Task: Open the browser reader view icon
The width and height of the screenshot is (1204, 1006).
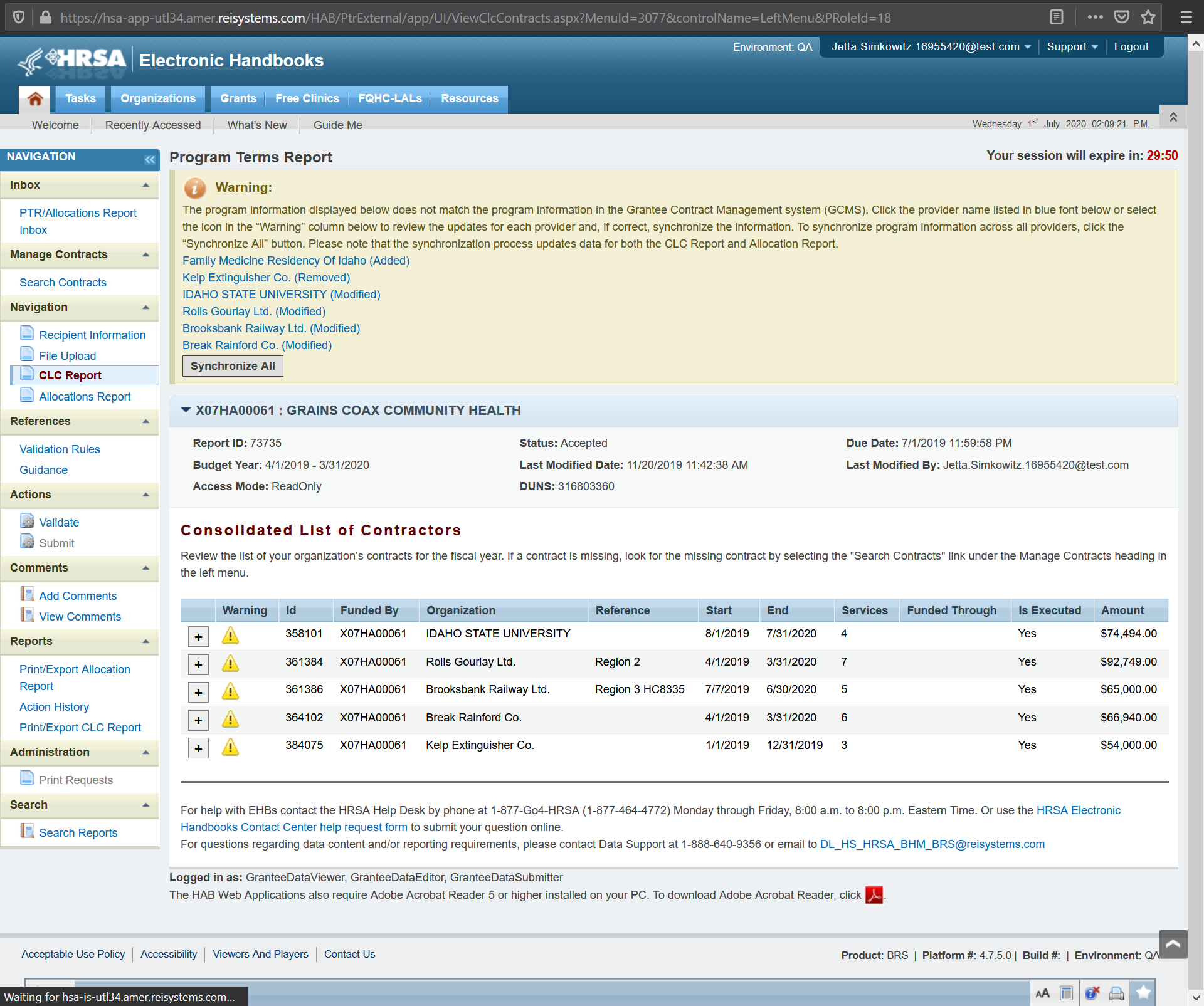Action: (1057, 17)
